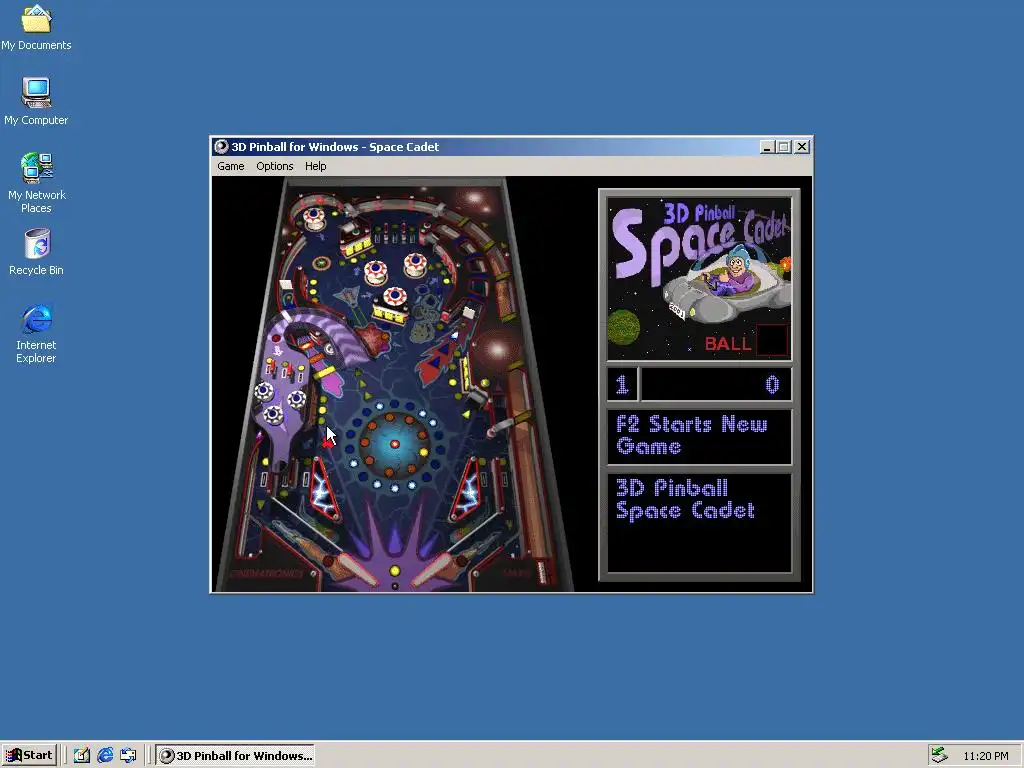The image size is (1024, 768).
Task: Maximize the 3D Pinball window
Action: [784, 147]
